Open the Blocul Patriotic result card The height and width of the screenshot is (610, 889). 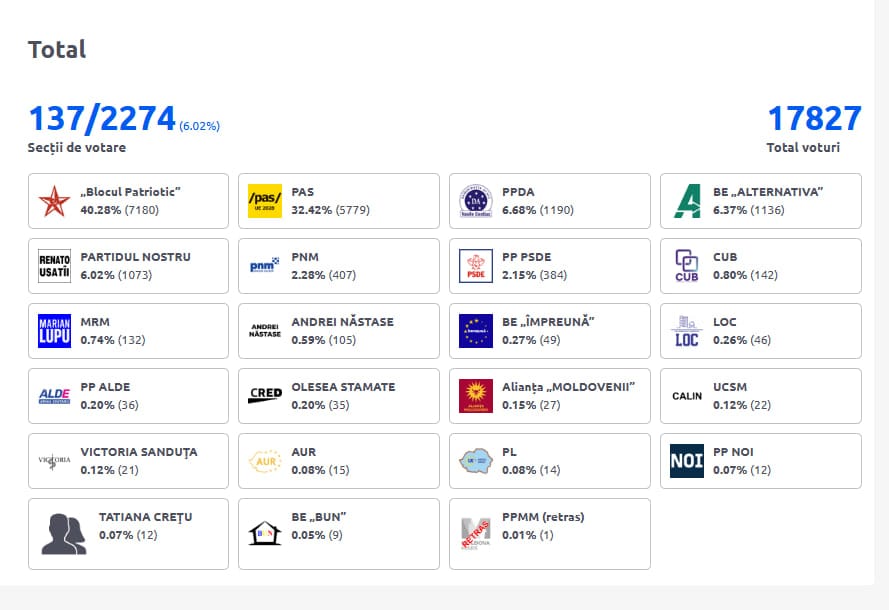tap(128, 201)
